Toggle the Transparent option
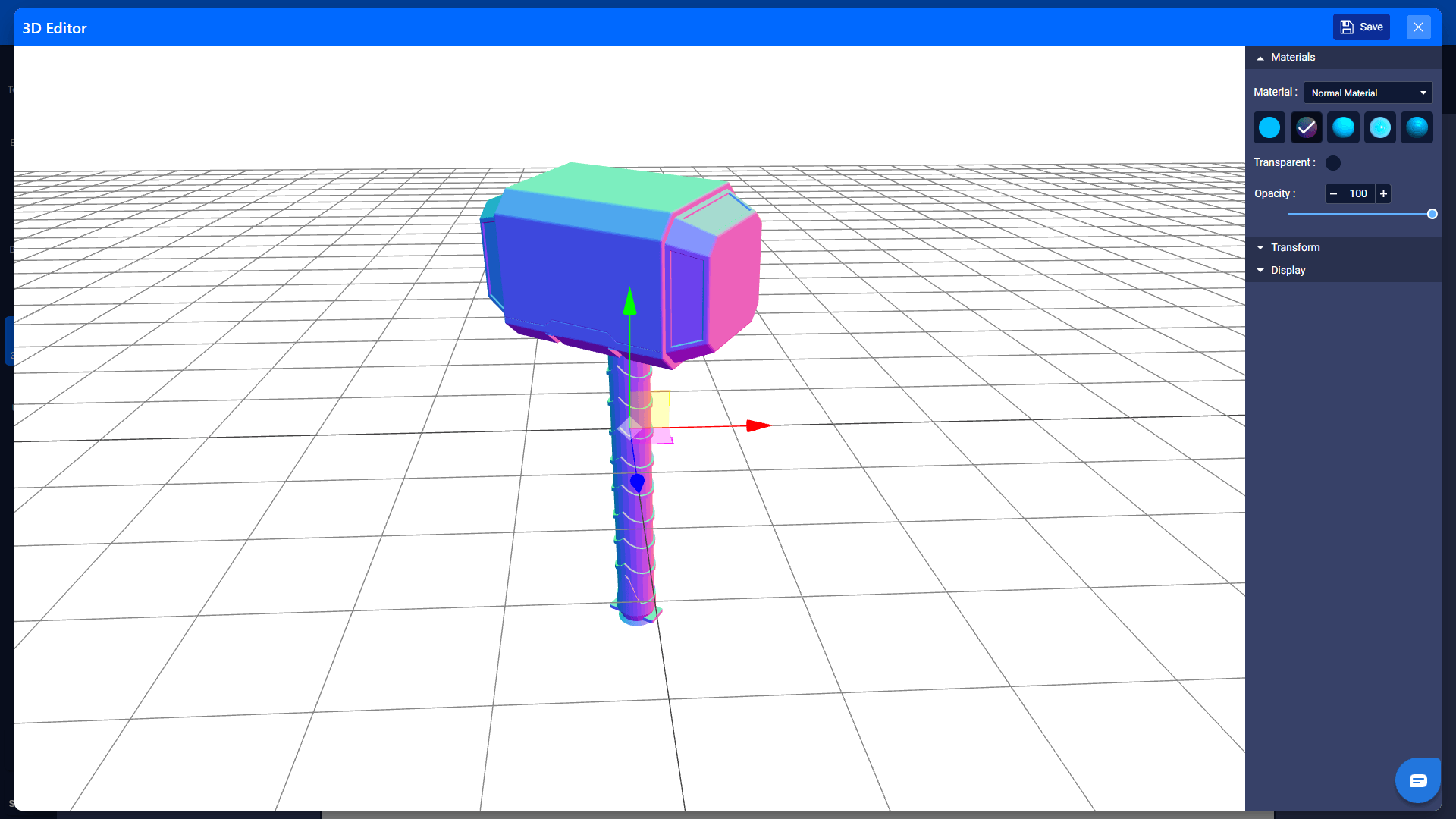Screen dimensions: 1456x819 pos(1333,163)
